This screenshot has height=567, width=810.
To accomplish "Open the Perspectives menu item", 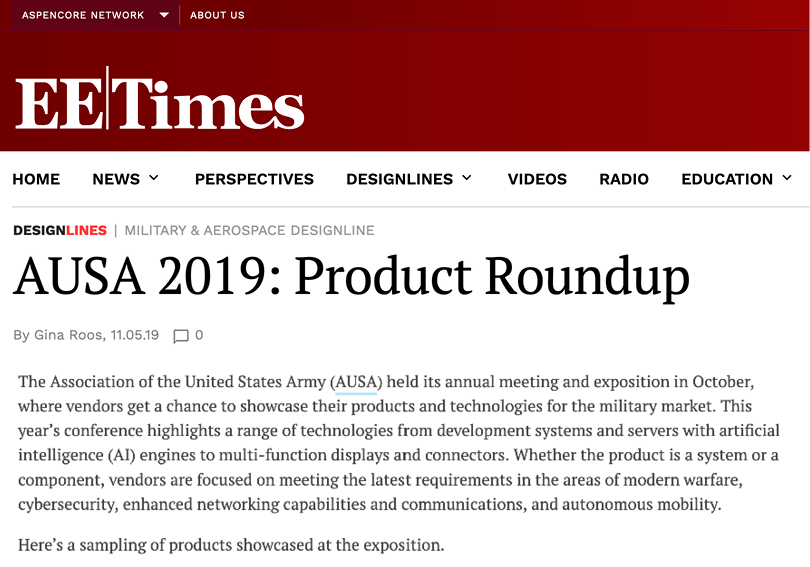I will [x=254, y=179].
